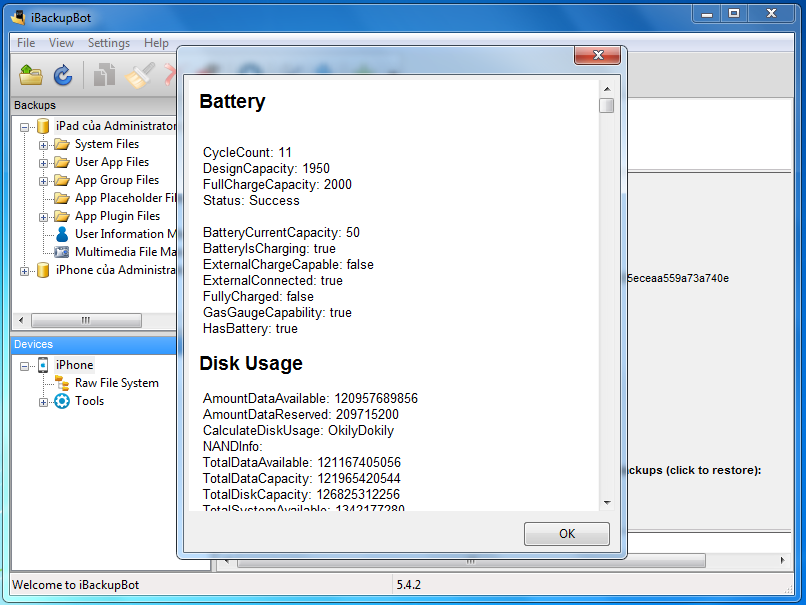Click the iBackupBot title bar app icon

coord(19,17)
